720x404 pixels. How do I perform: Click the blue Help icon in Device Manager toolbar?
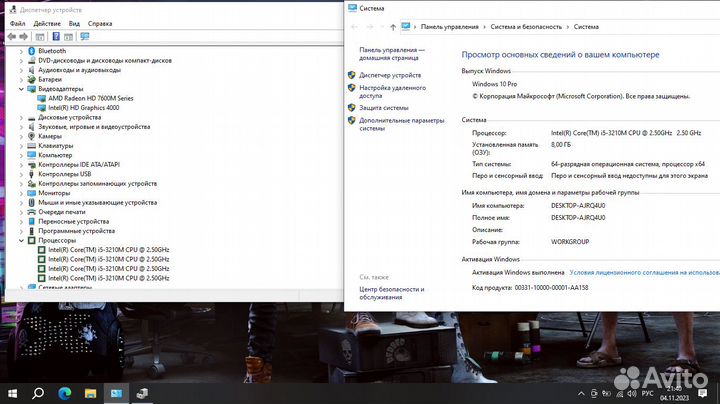56,37
